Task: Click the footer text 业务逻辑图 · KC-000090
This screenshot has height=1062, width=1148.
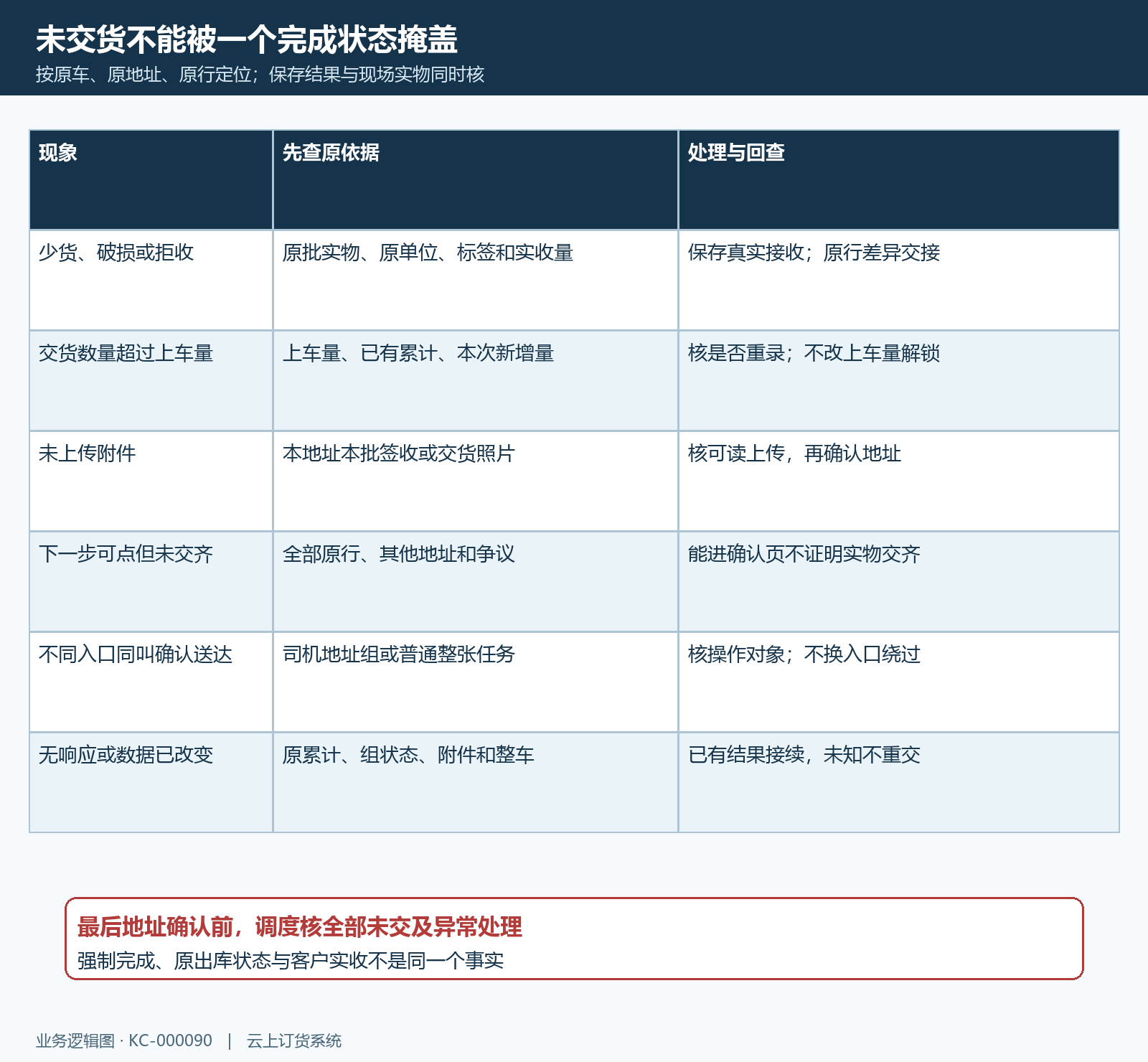Action: 124,1041
